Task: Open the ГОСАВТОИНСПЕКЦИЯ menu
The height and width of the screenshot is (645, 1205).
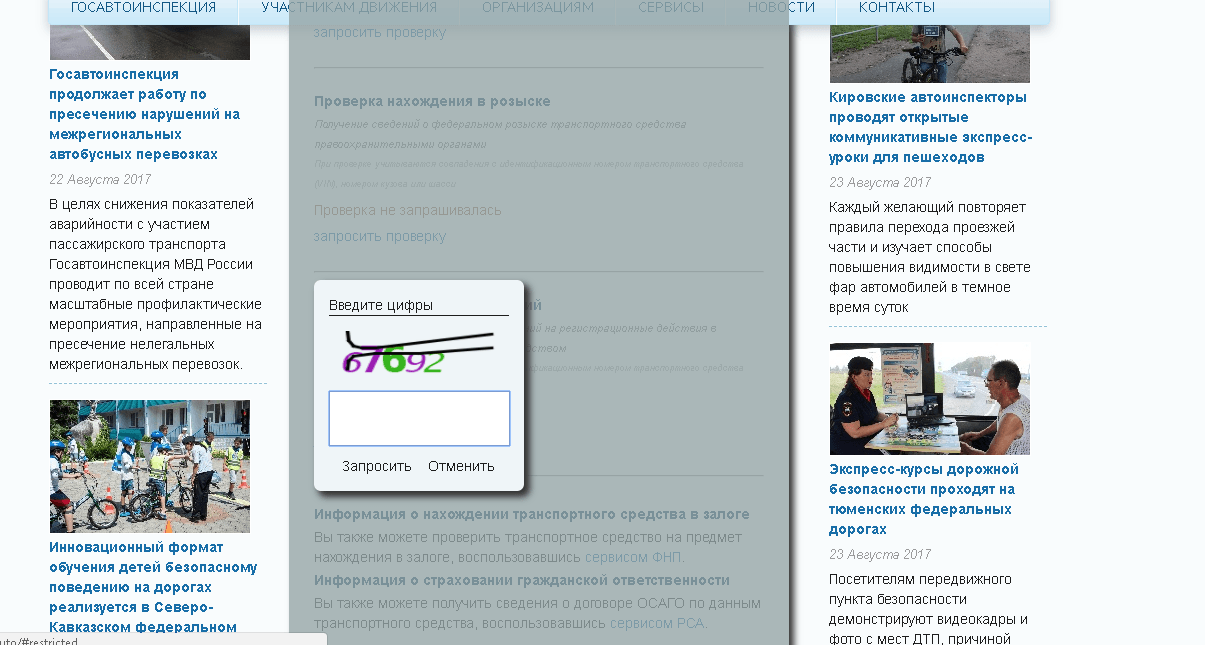Action: coord(143,8)
